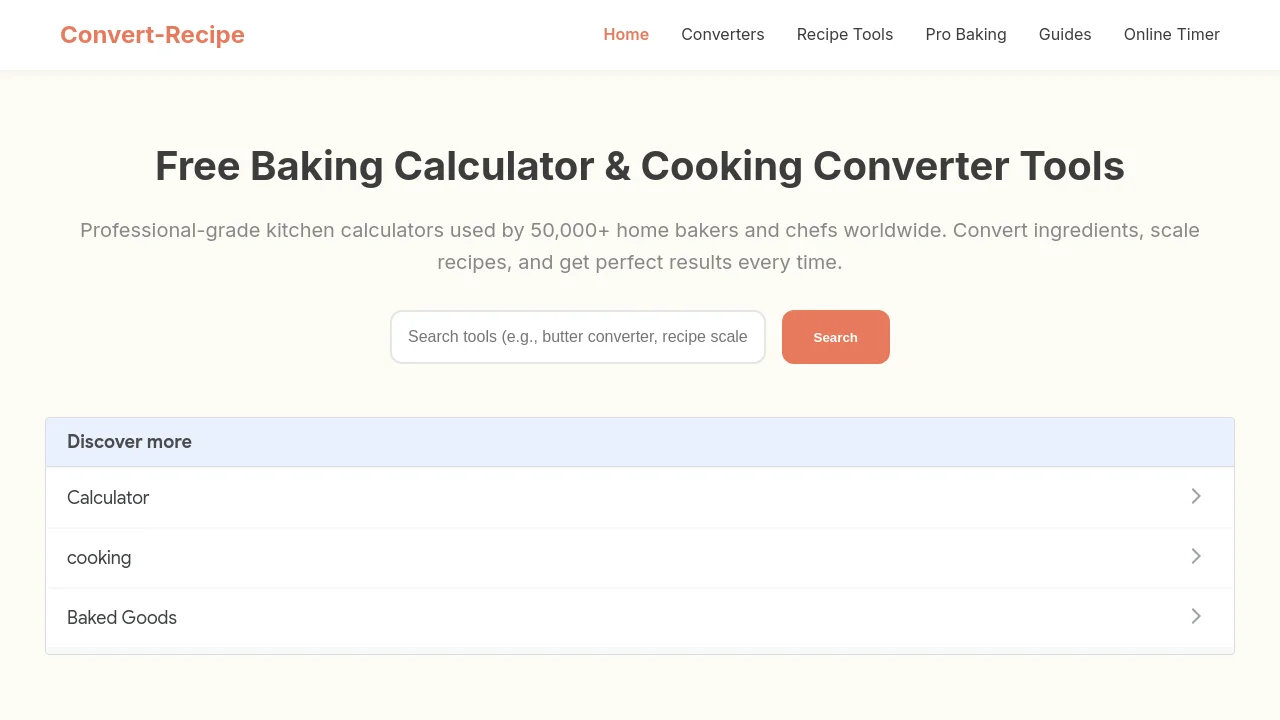Open the Guides nav link

[x=1065, y=35]
